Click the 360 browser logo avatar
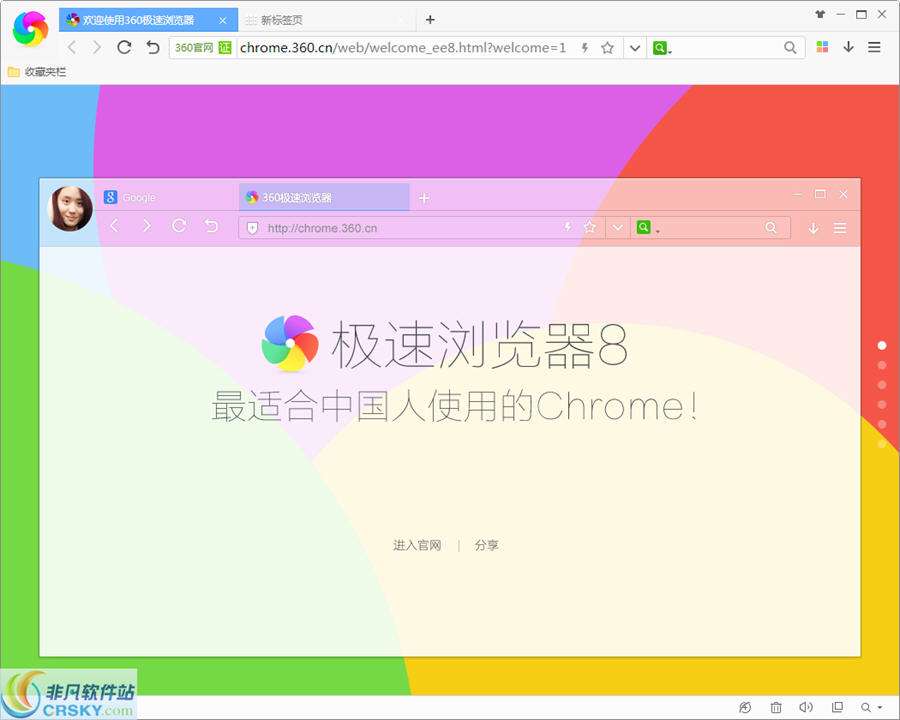This screenshot has height=720, width=900. point(30,28)
